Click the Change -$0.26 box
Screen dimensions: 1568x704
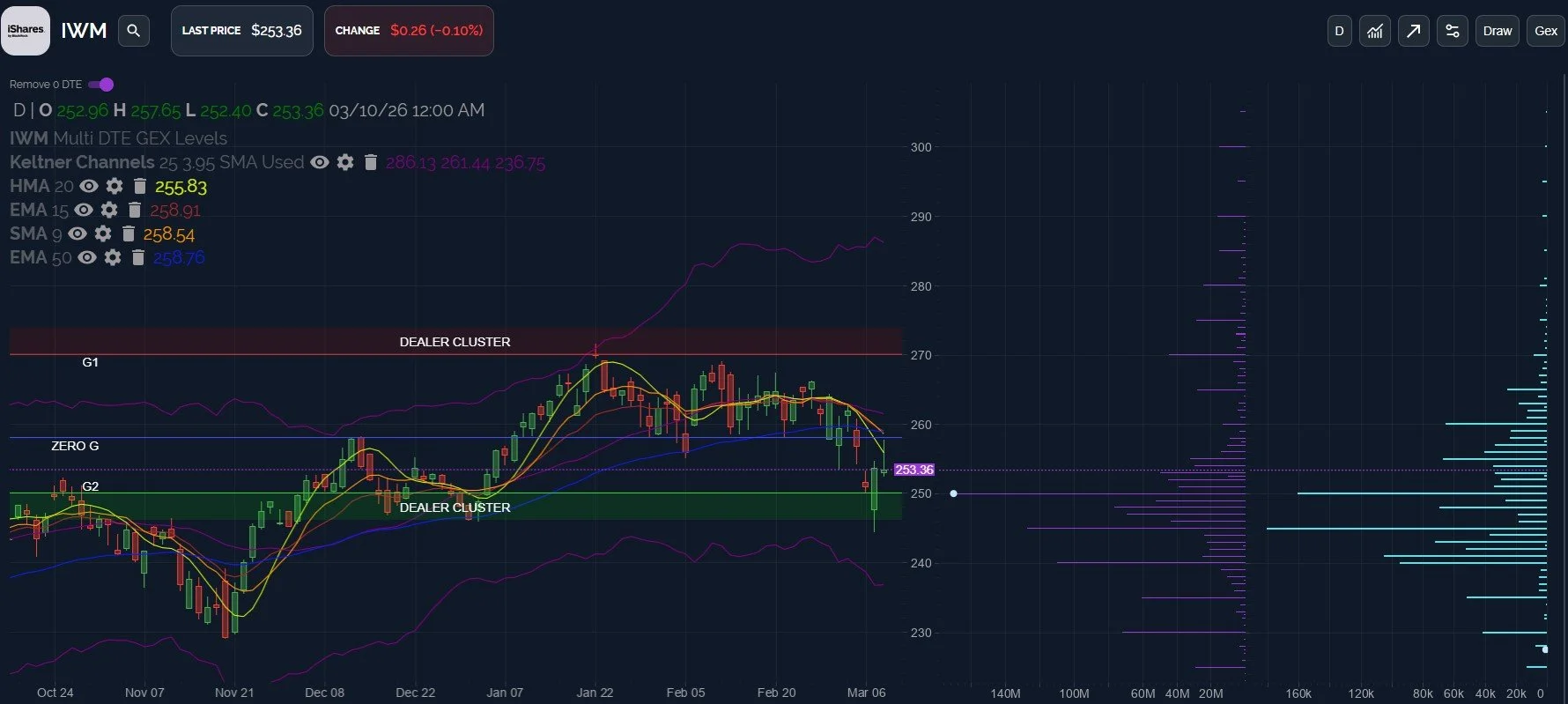pos(409,31)
